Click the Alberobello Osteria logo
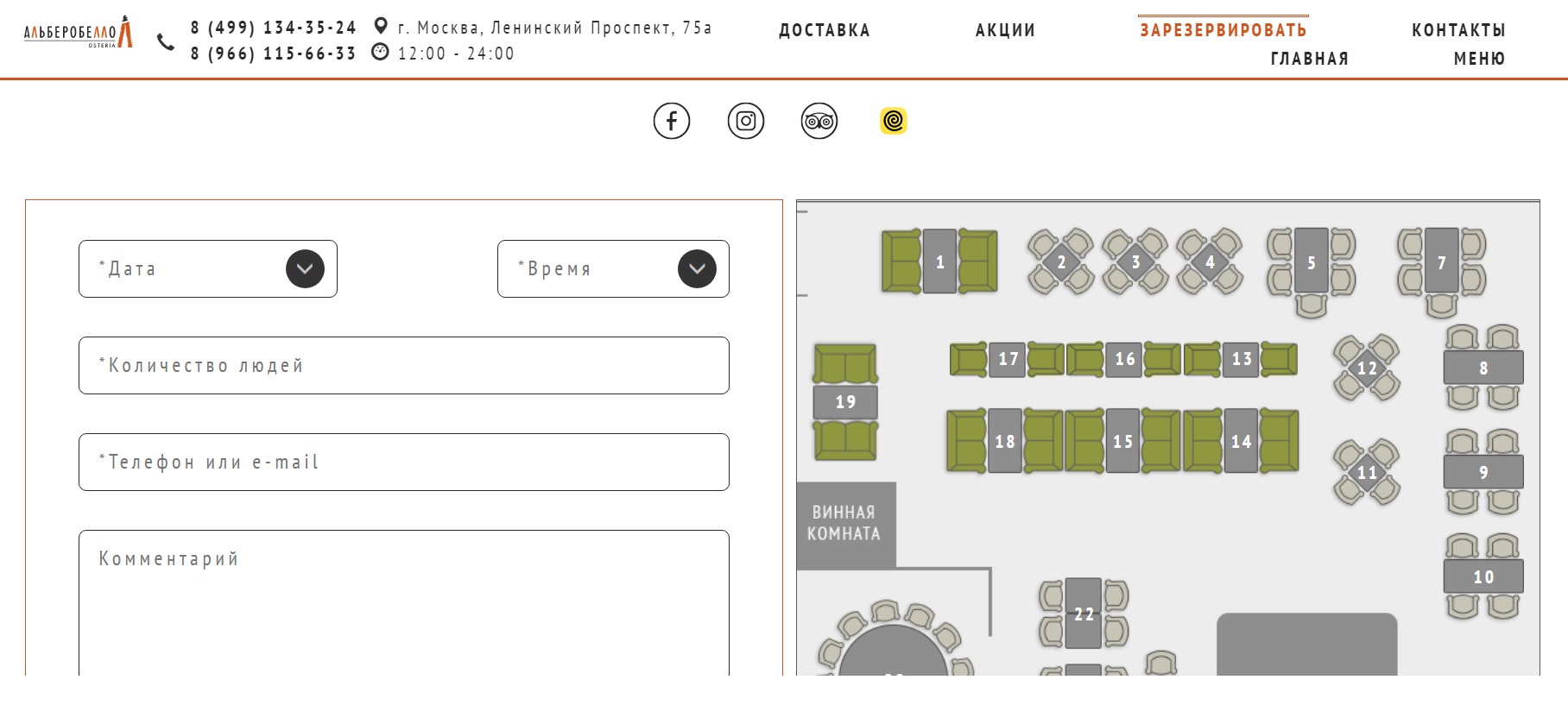This screenshot has width=1568, height=724. point(78,33)
